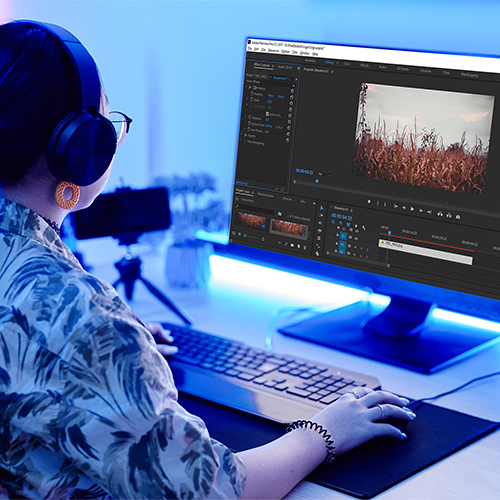500x500 pixels.
Task: Open the Media Browser panel tab
Action: click(266, 195)
